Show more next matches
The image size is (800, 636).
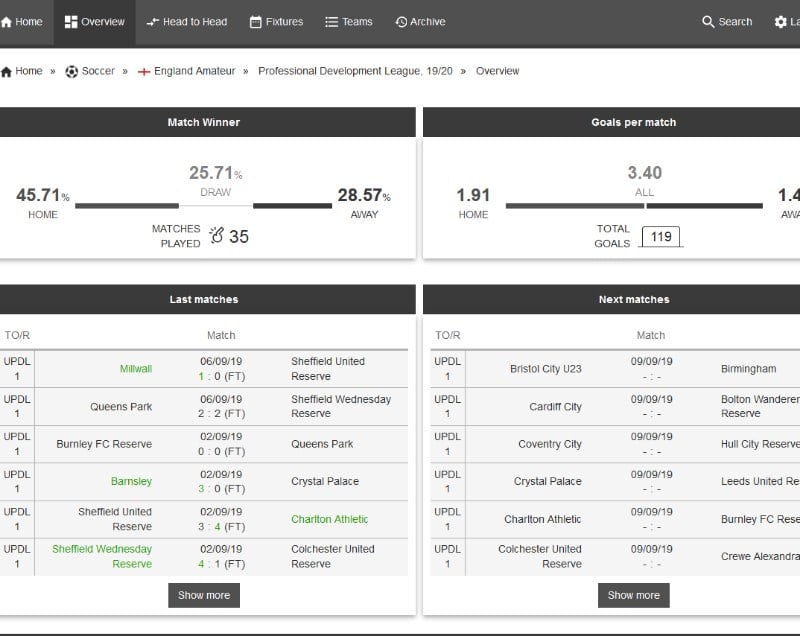tap(634, 595)
